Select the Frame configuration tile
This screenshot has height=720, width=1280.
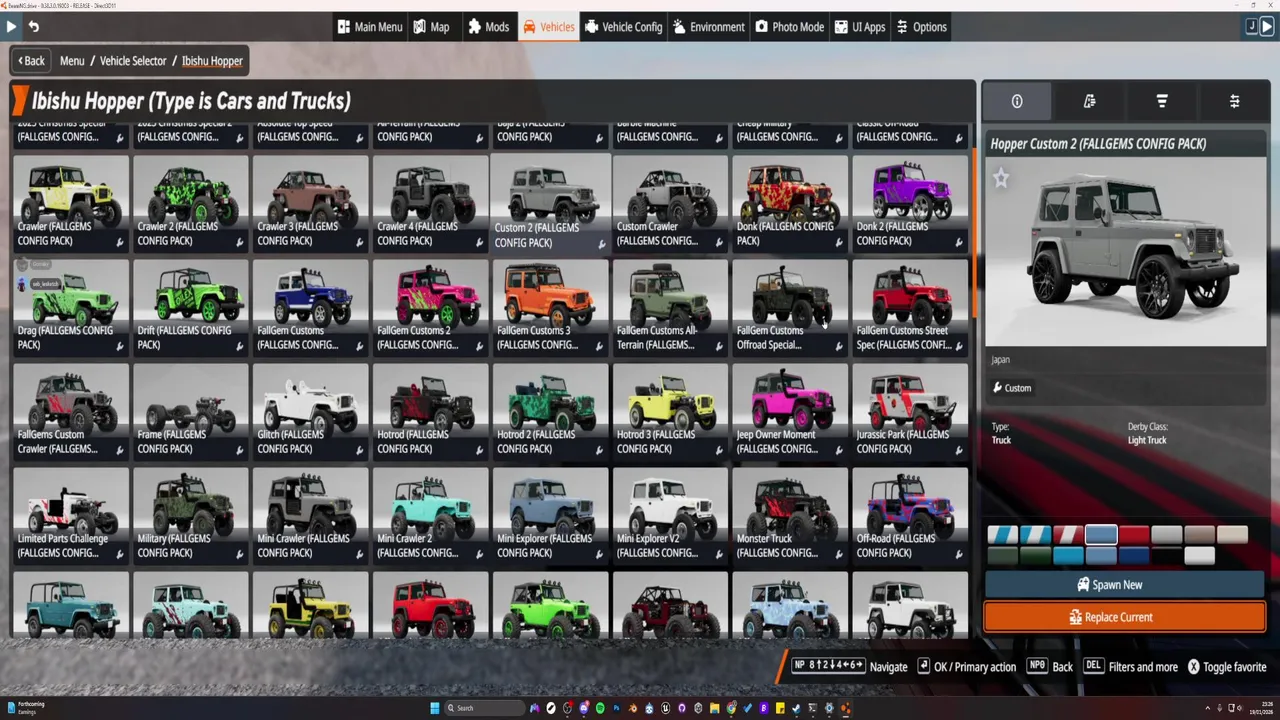[x=190, y=411]
